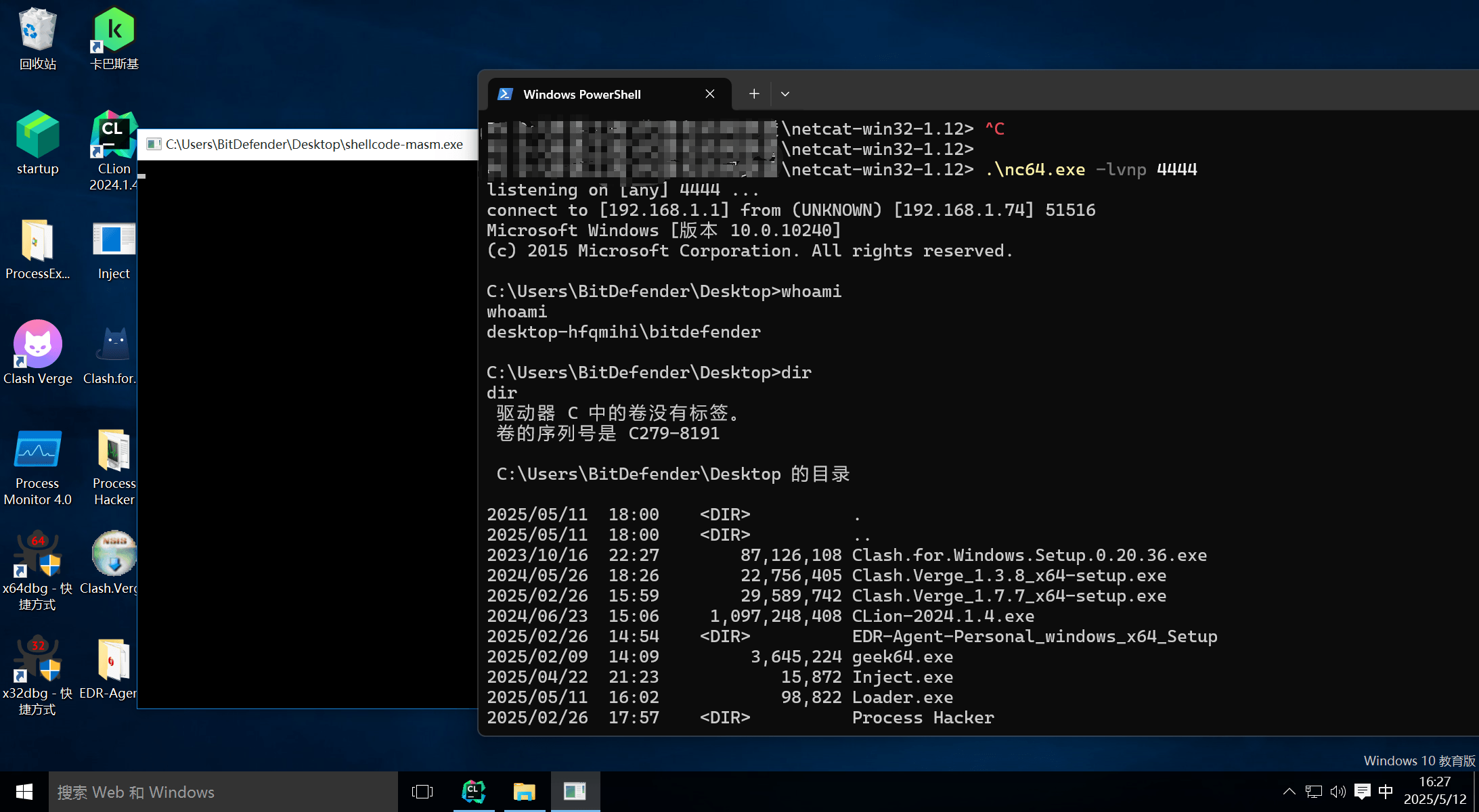This screenshot has height=812, width=1479.
Task: Expand the hidden system tray icons
Action: click(x=1289, y=791)
